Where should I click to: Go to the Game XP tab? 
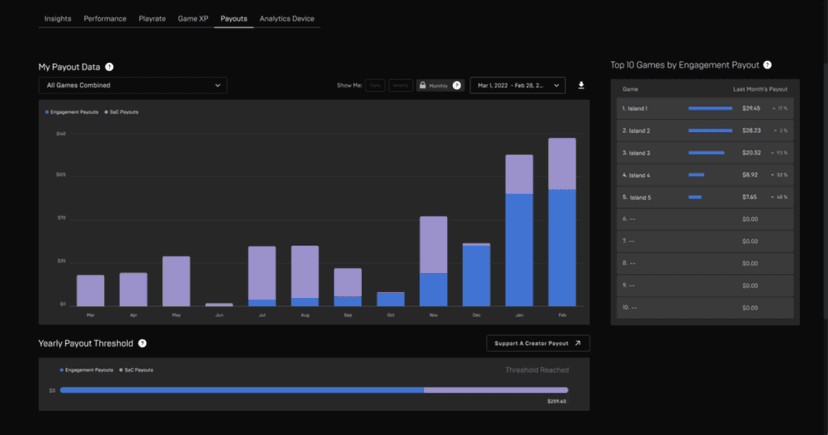point(193,18)
